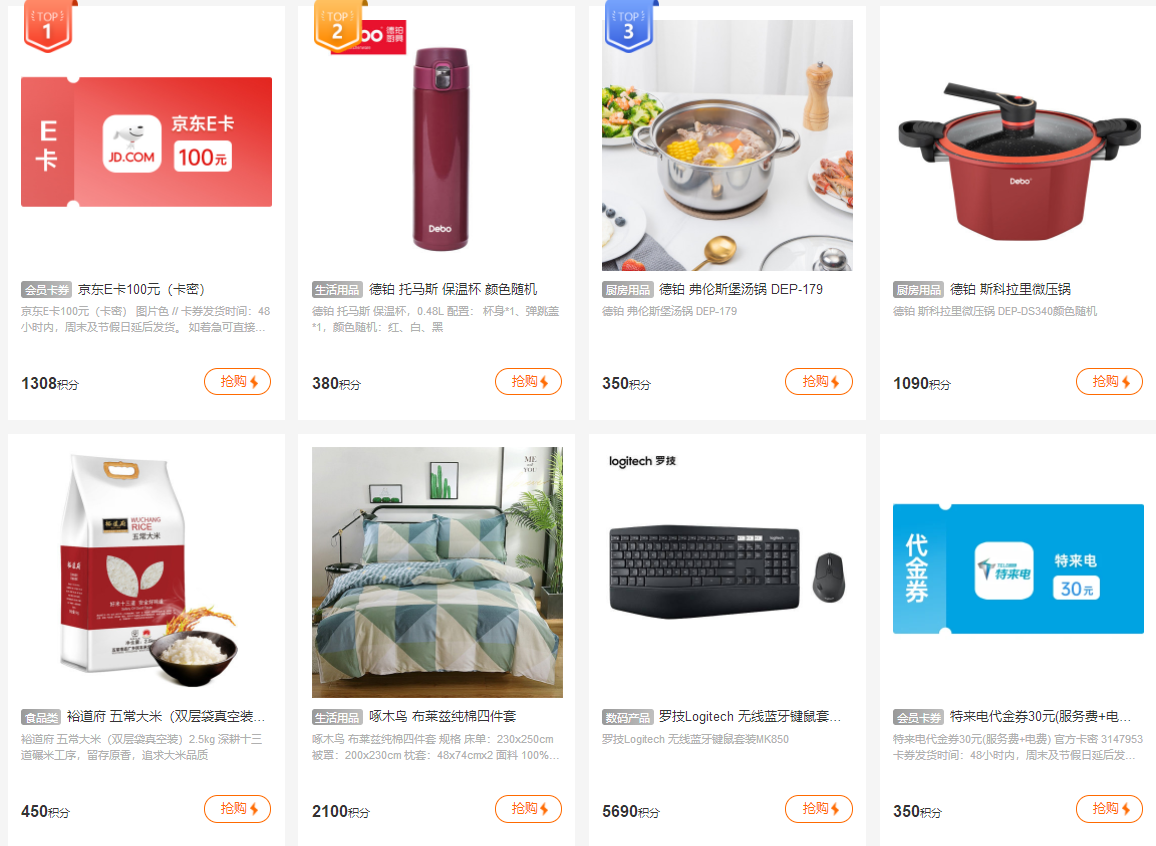Click 生活用品 tag on 啄木鸟四件套
The height and width of the screenshot is (846, 1156).
coord(337,717)
